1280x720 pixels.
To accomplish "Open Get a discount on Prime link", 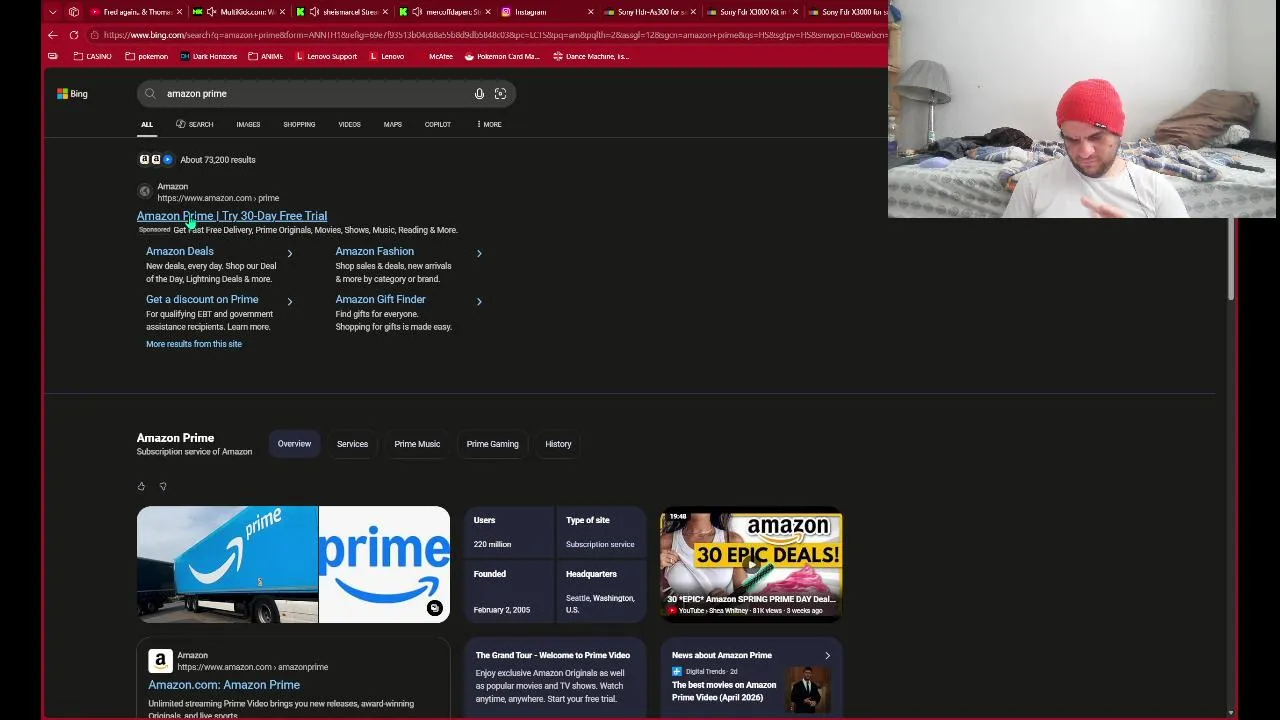I will coord(202,300).
